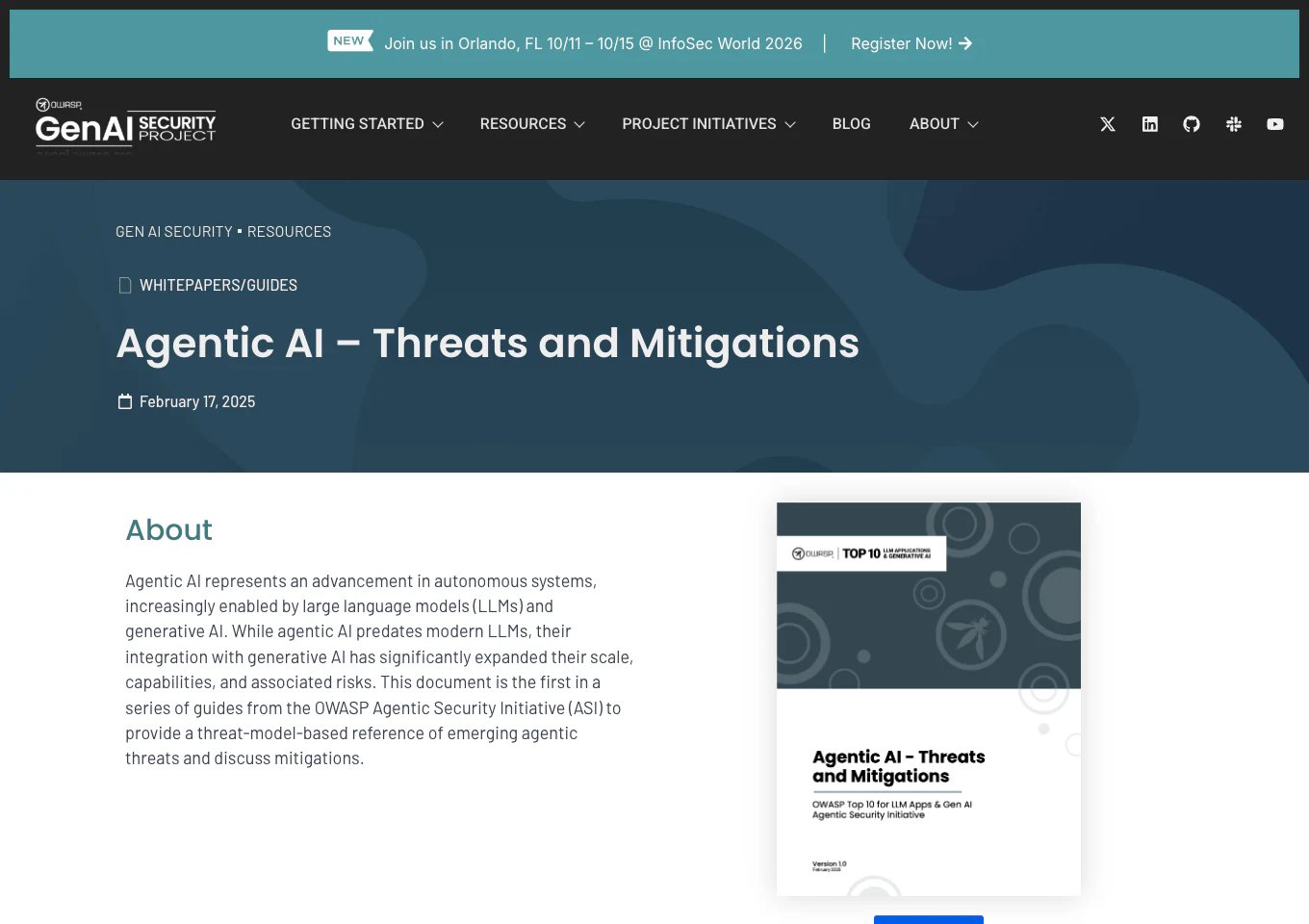
Task: Go to GEN AI SECURITY breadcrumb
Action: 174,232
